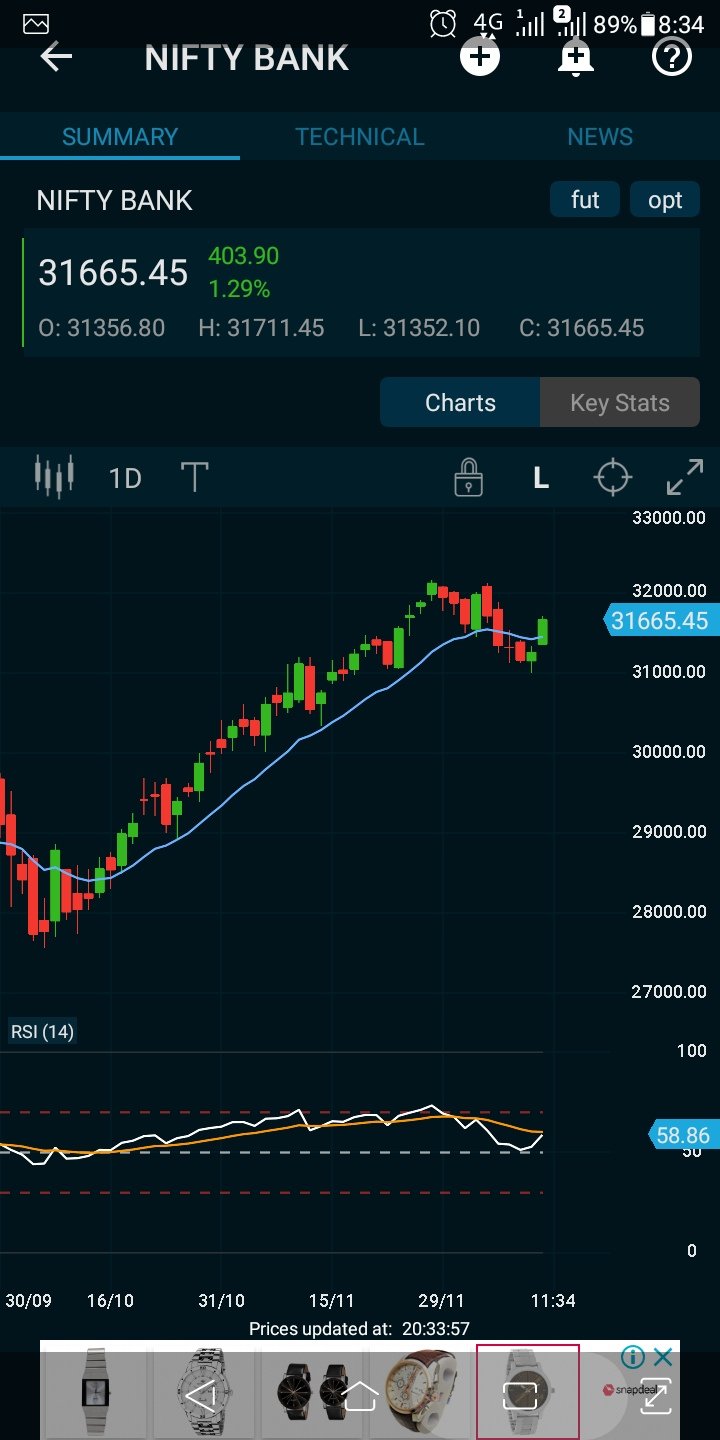This screenshot has width=720, height=1440.
Task: Select the Charts view
Action: click(460, 403)
